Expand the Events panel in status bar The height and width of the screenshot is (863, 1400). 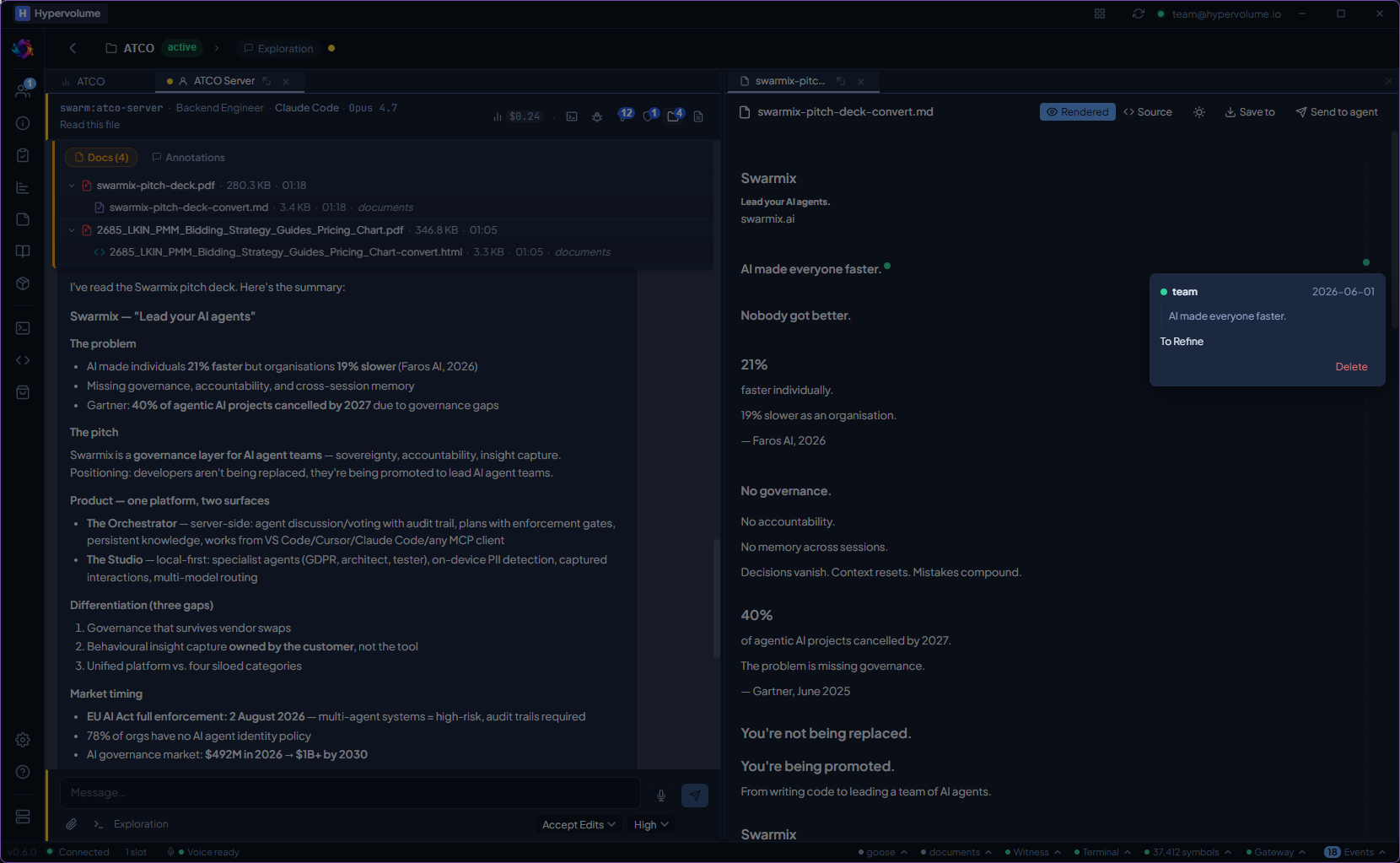pyautogui.click(x=1355, y=852)
